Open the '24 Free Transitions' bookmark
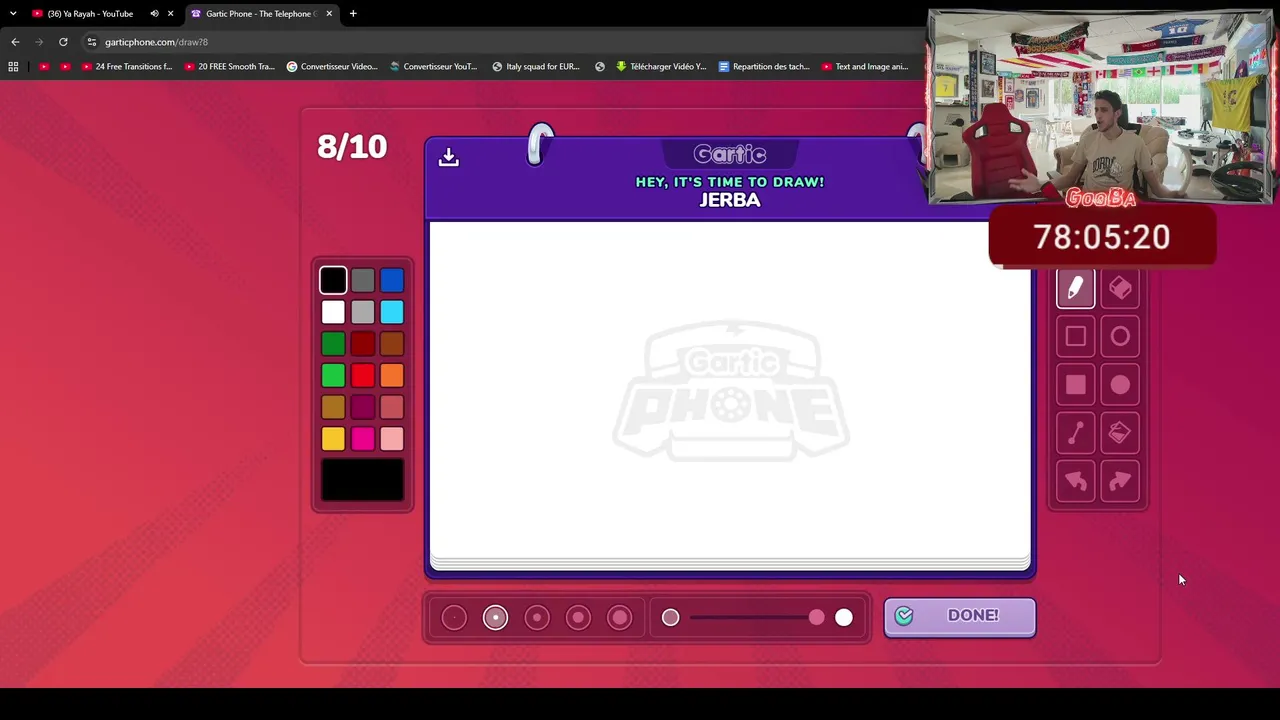The height and width of the screenshot is (720, 1280). 127,67
